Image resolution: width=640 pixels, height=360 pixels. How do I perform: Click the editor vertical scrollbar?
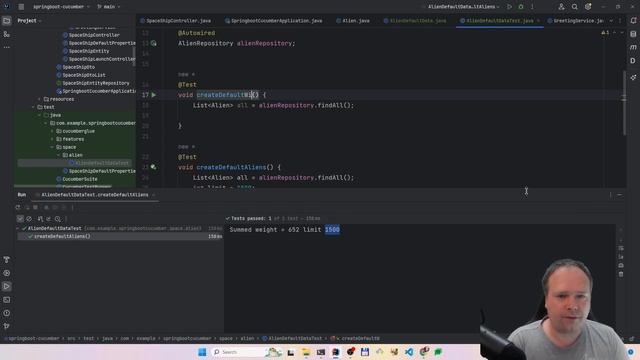coord(624,103)
